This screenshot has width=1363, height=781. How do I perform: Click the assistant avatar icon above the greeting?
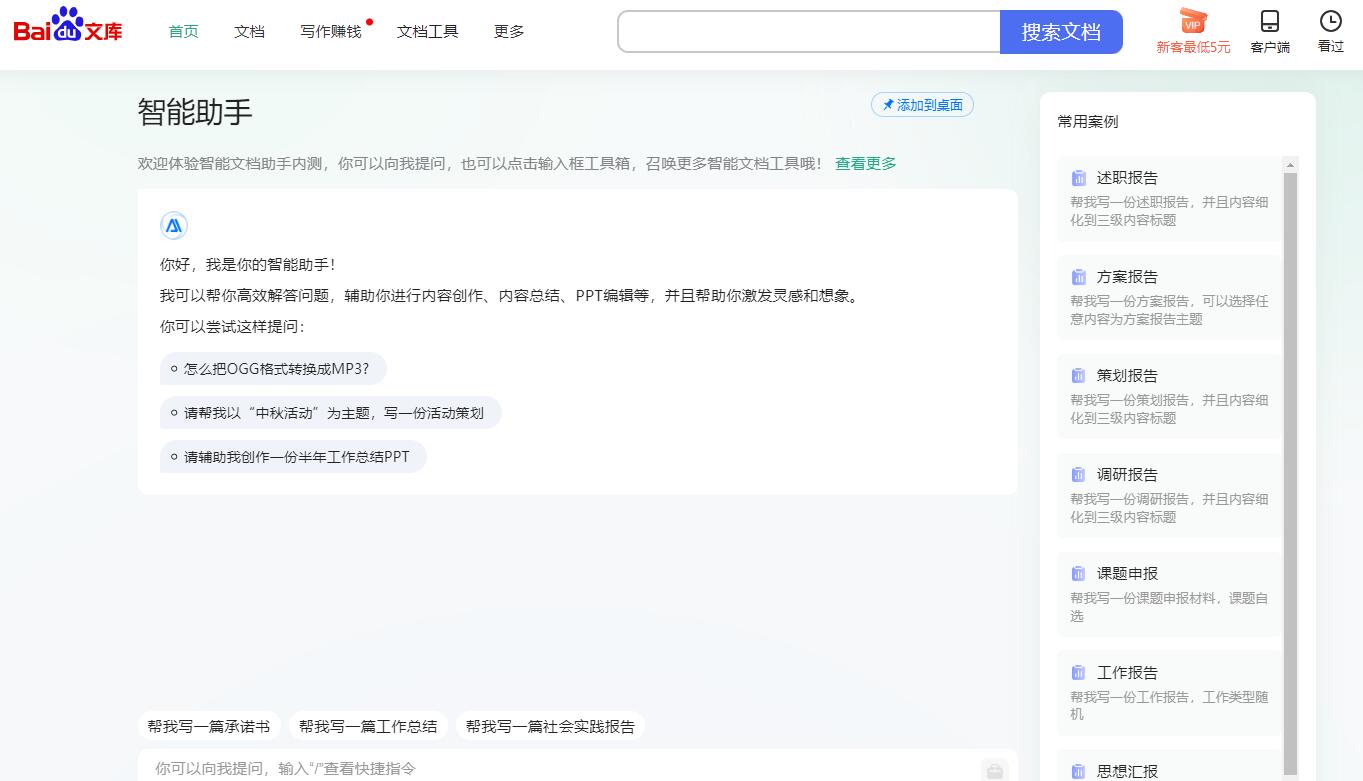pyautogui.click(x=173, y=225)
